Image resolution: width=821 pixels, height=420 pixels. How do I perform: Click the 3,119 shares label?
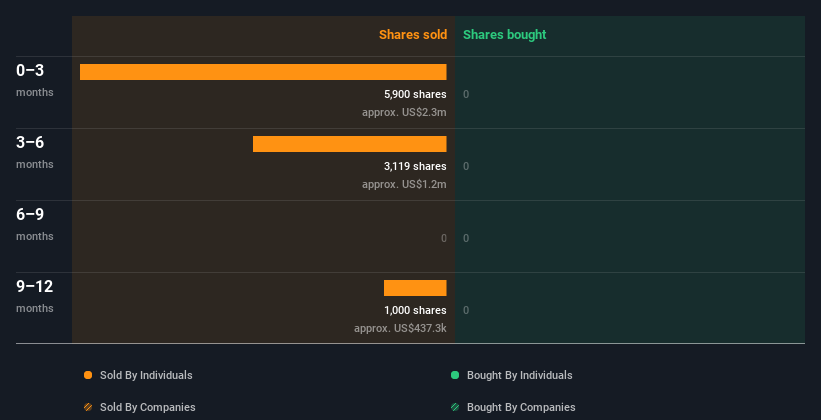click(415, 166)
